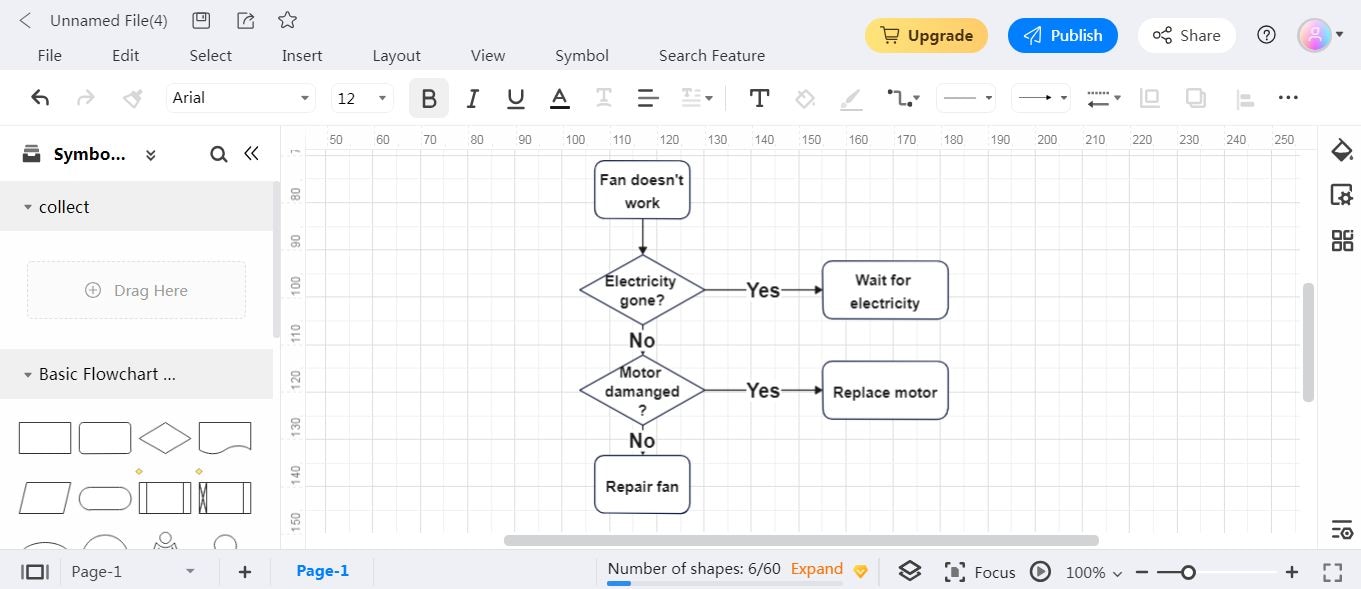Click the Publish button
This screenshot has width=1361, height=589.
1063,36
